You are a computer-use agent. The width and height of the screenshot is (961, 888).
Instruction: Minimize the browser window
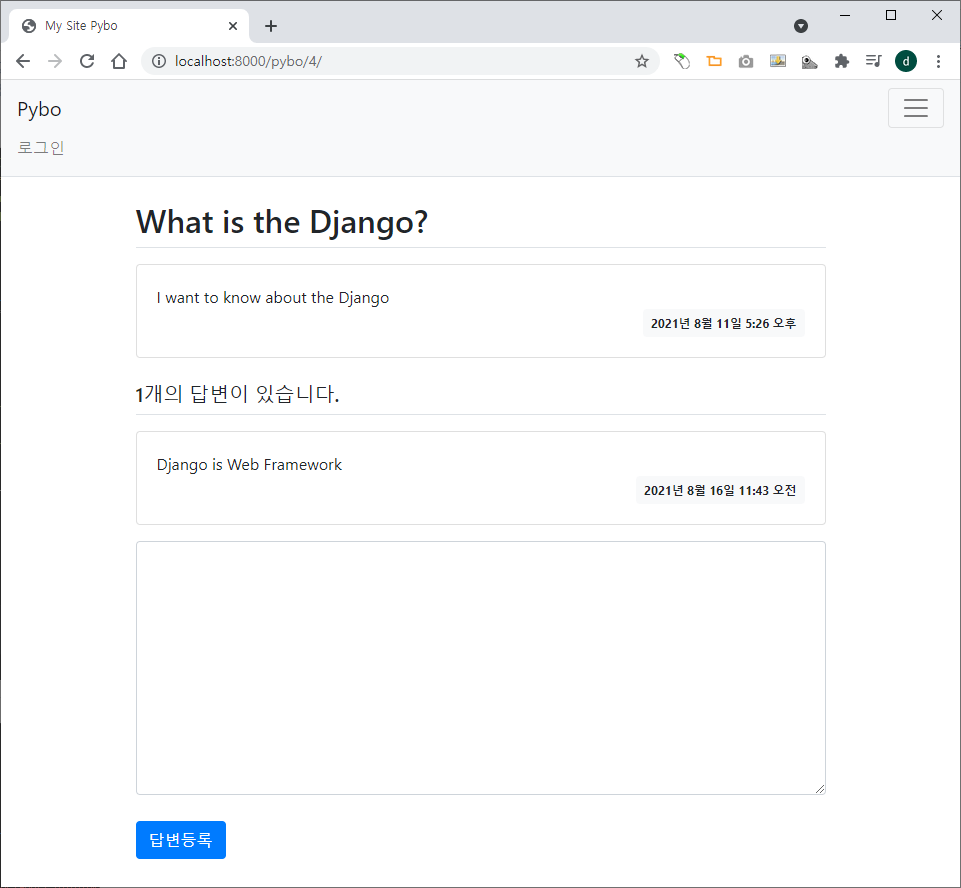point(845,15)
